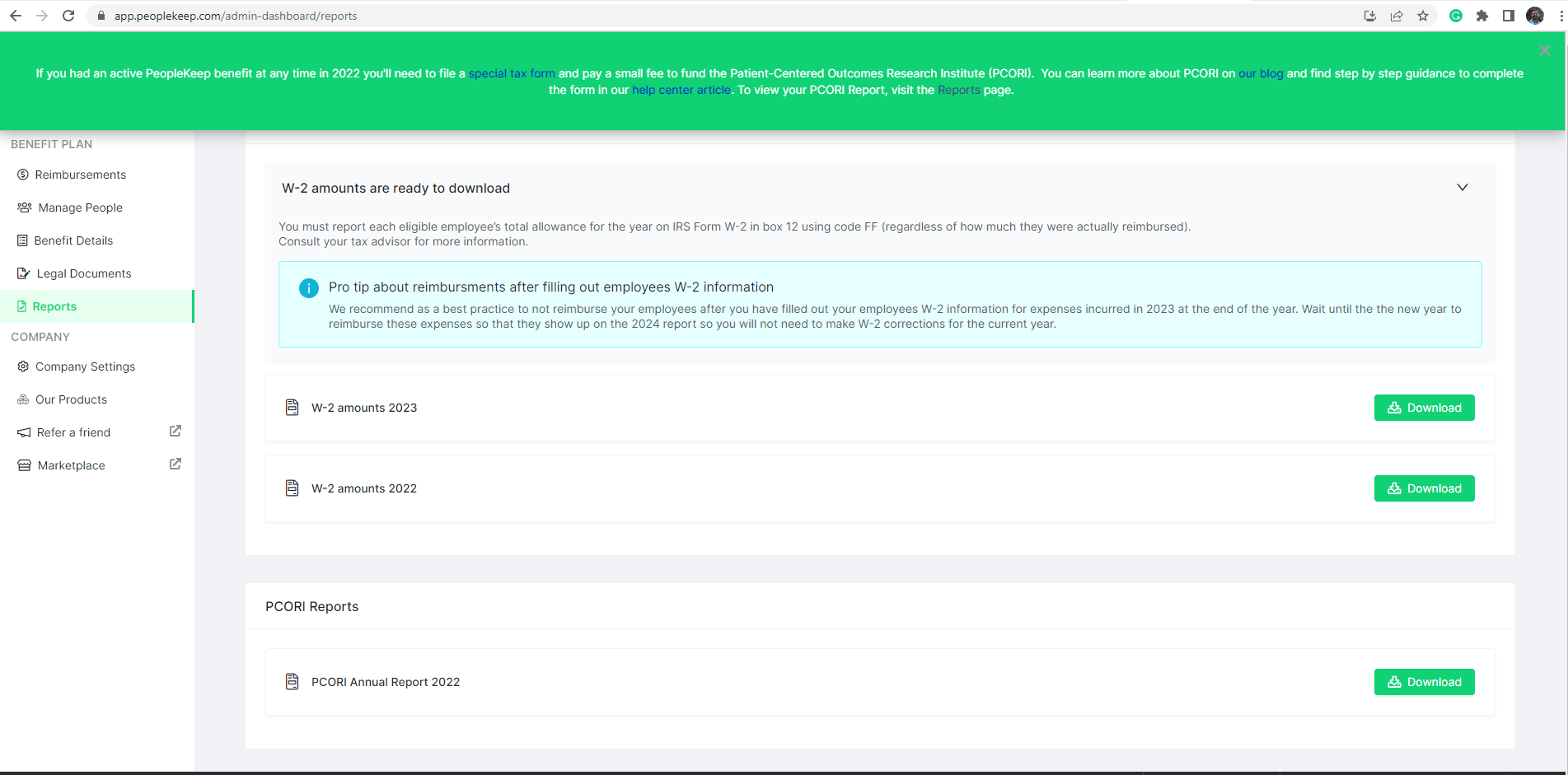The height and width of the screenshot is (775, 1568).
Task: Download PCORI Annual Report 2022
Action: [1424, 682]
